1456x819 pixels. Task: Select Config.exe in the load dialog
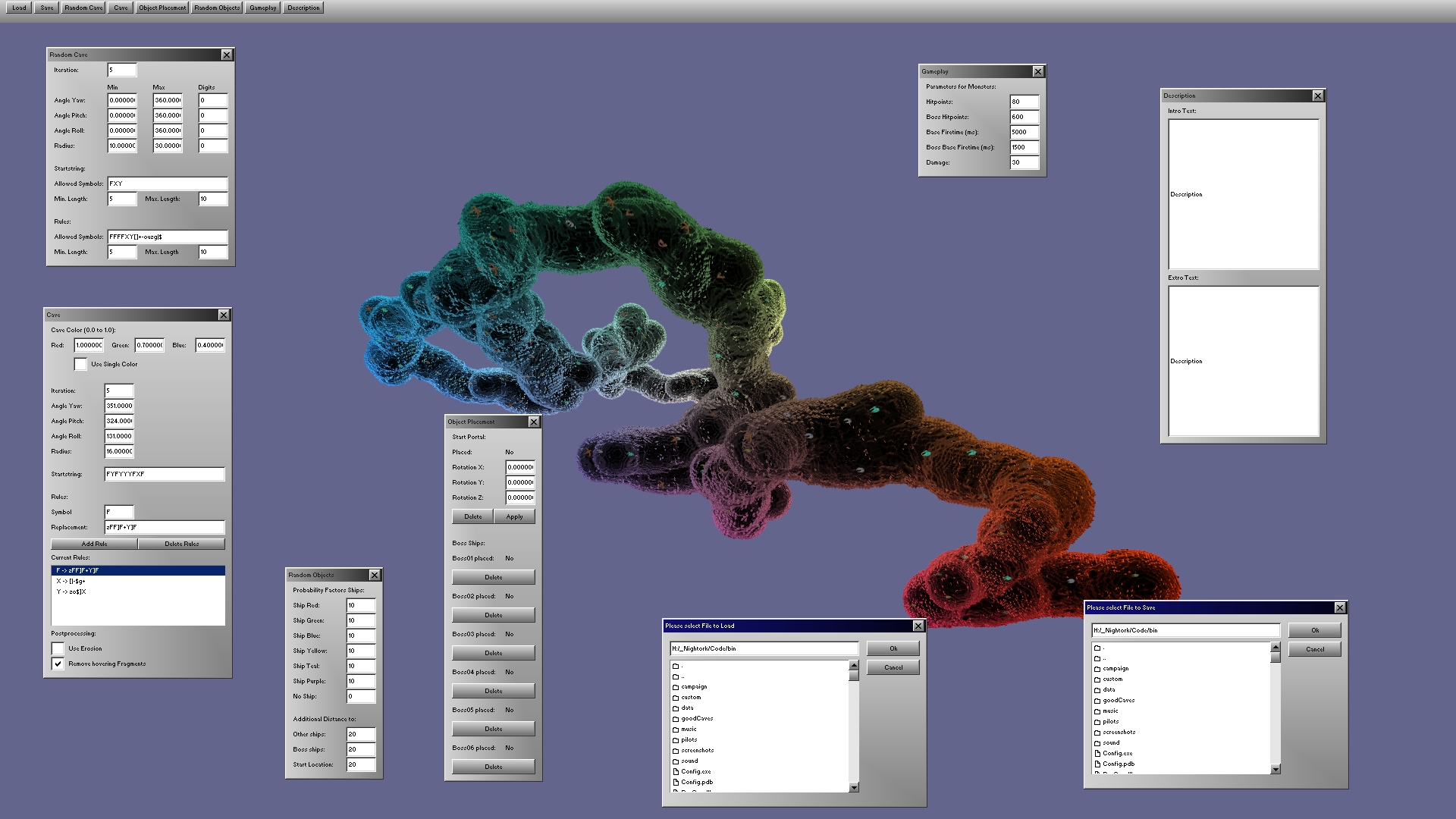pos(696,771)
